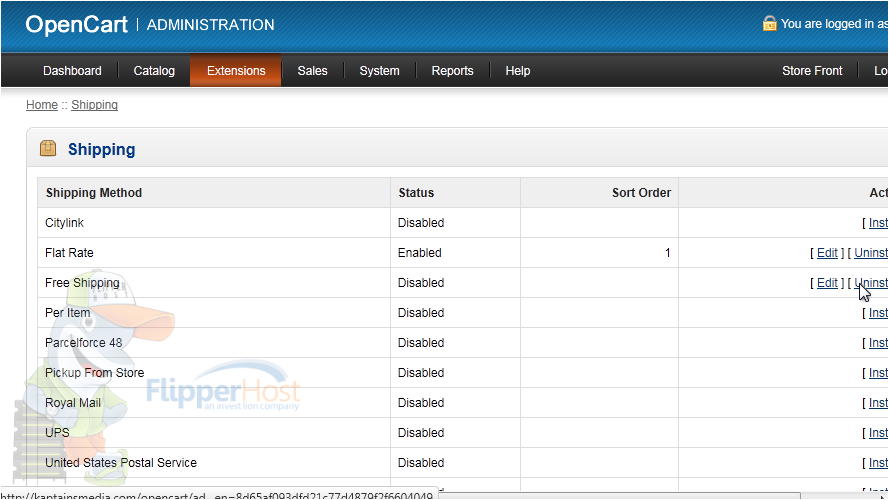Click the Home breadcrumb link
Image resolution: width=889 pixels, height=500 pixels.
[x=42, y=105]
